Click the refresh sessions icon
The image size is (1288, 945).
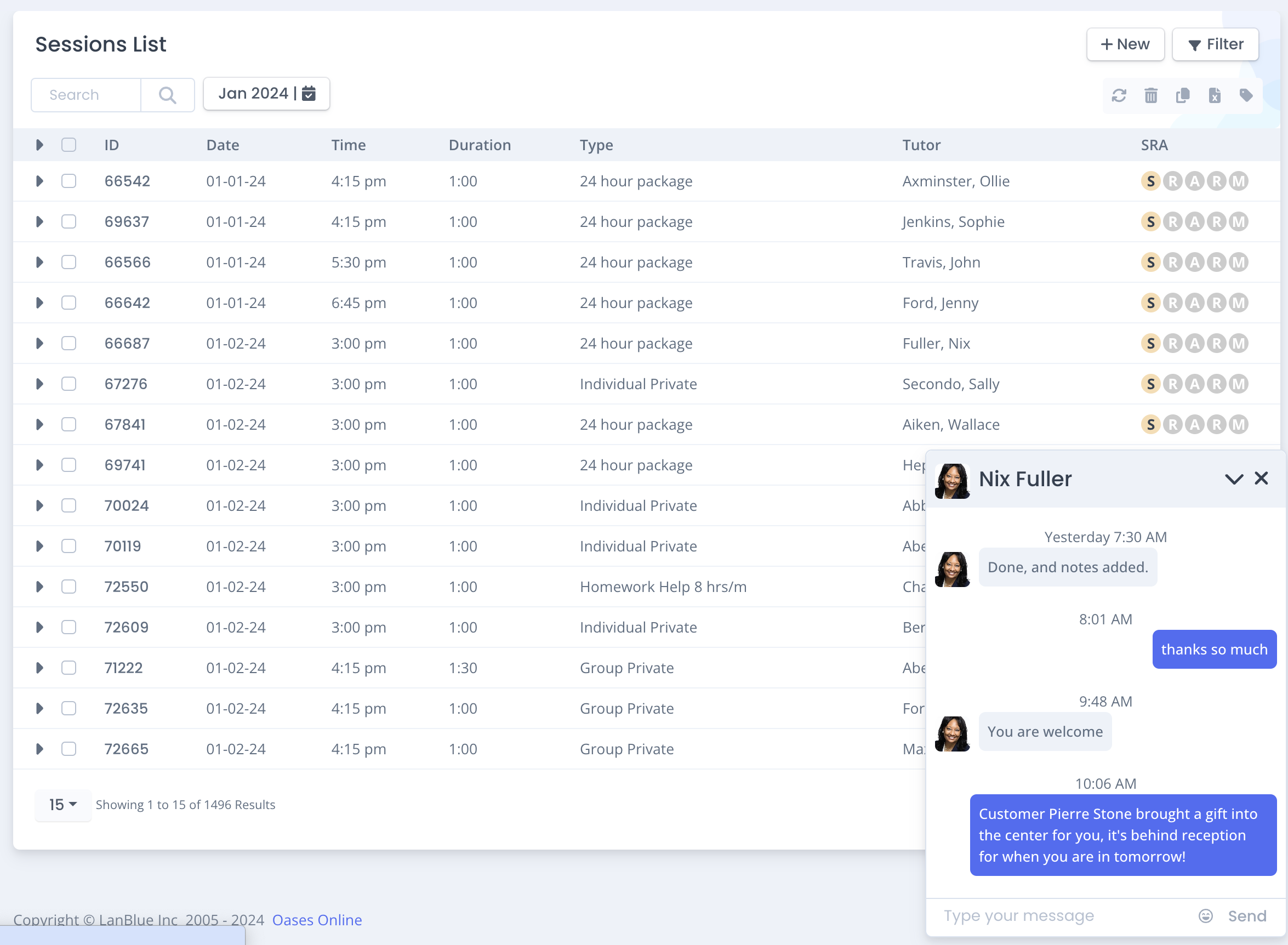coord(1119,95)
